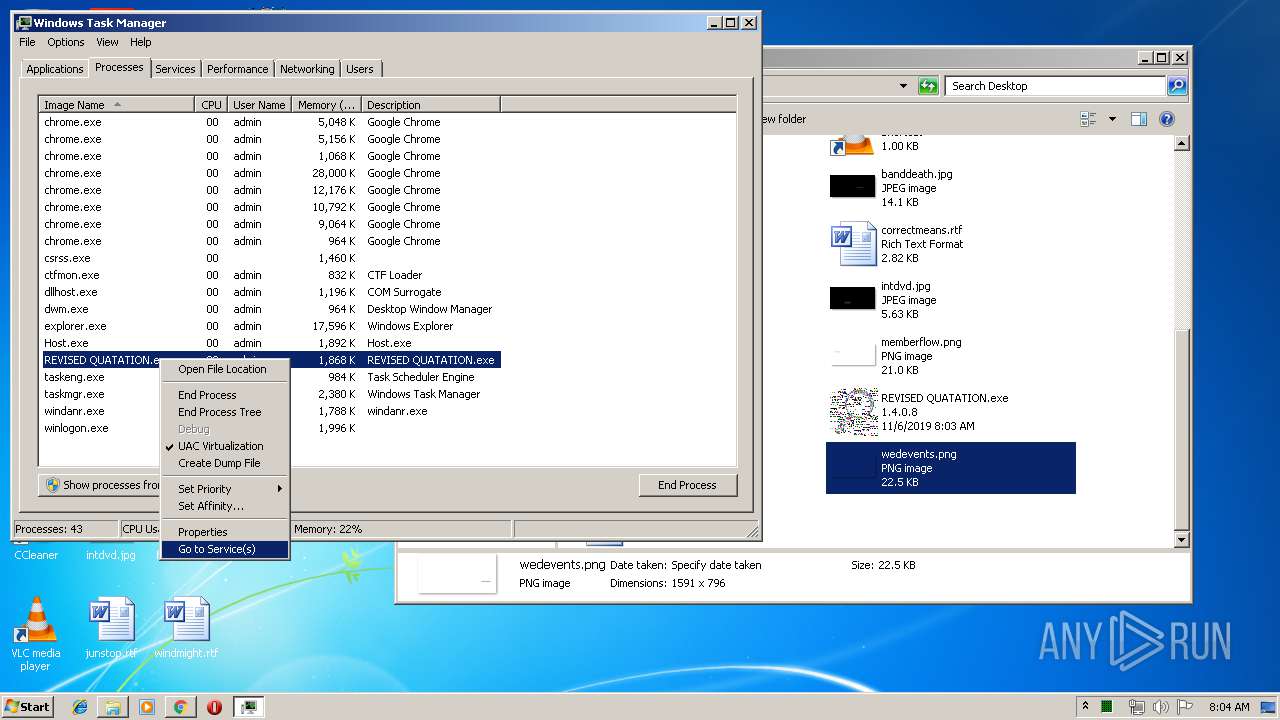Click the Start button
This screenshot has height=720, width=1280.
(27, 707)
